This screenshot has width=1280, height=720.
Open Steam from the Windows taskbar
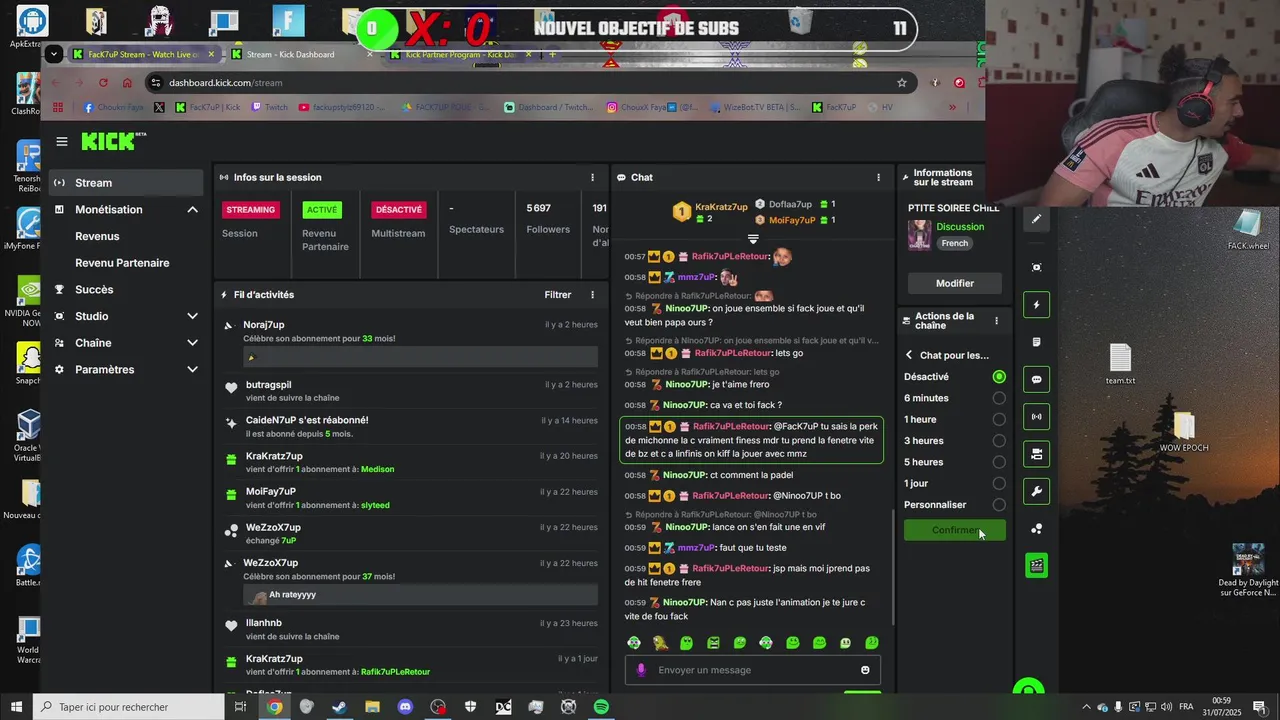339,707
